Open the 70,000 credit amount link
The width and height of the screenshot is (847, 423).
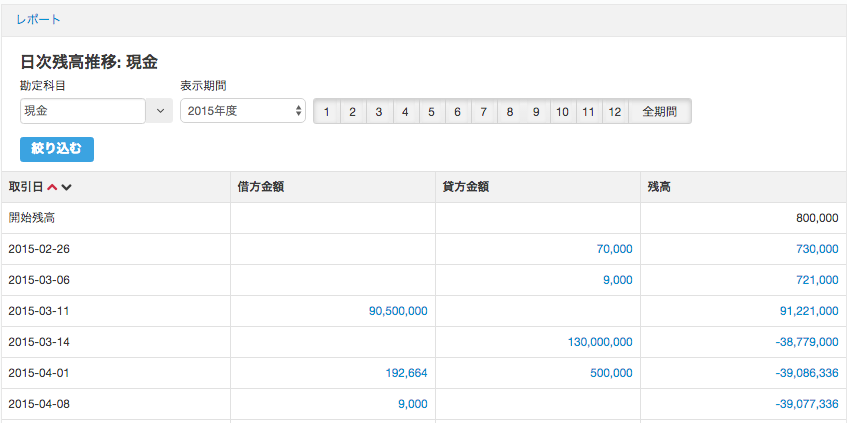(x=615, y=249)
